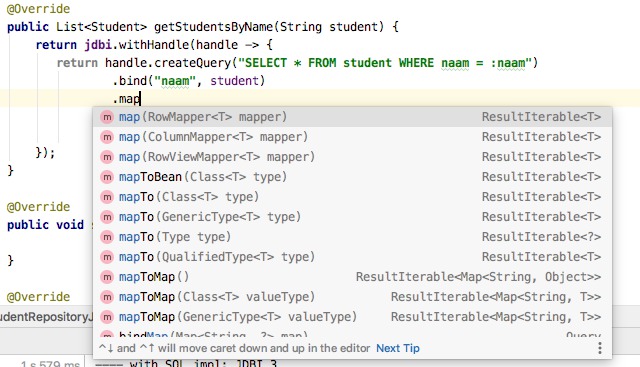Choose mapToMap() completion suggestion
640x367 pixels.
pos(352,277)
